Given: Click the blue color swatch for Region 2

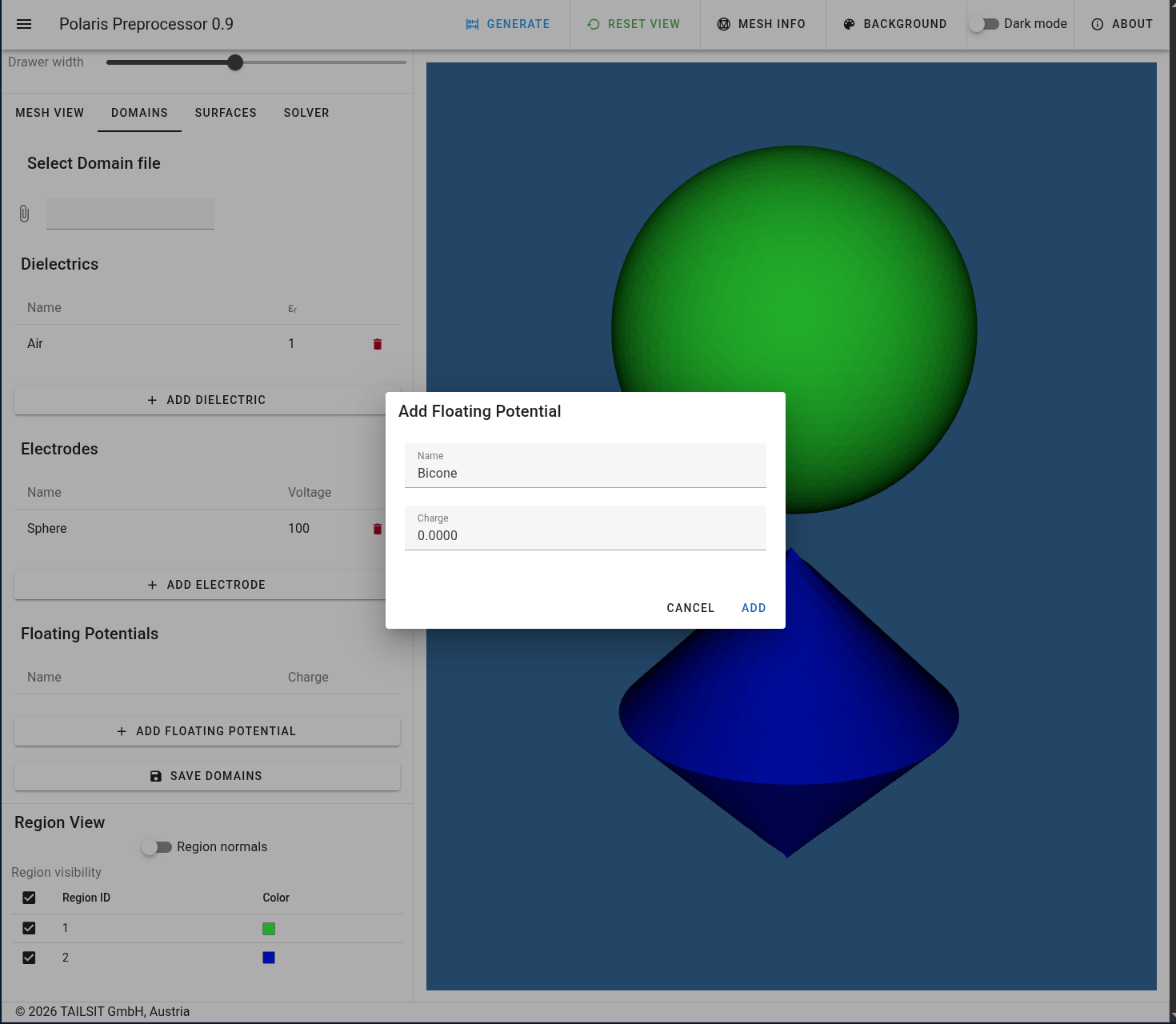Looking at the screenshot, I should click(x=269, y=958).
